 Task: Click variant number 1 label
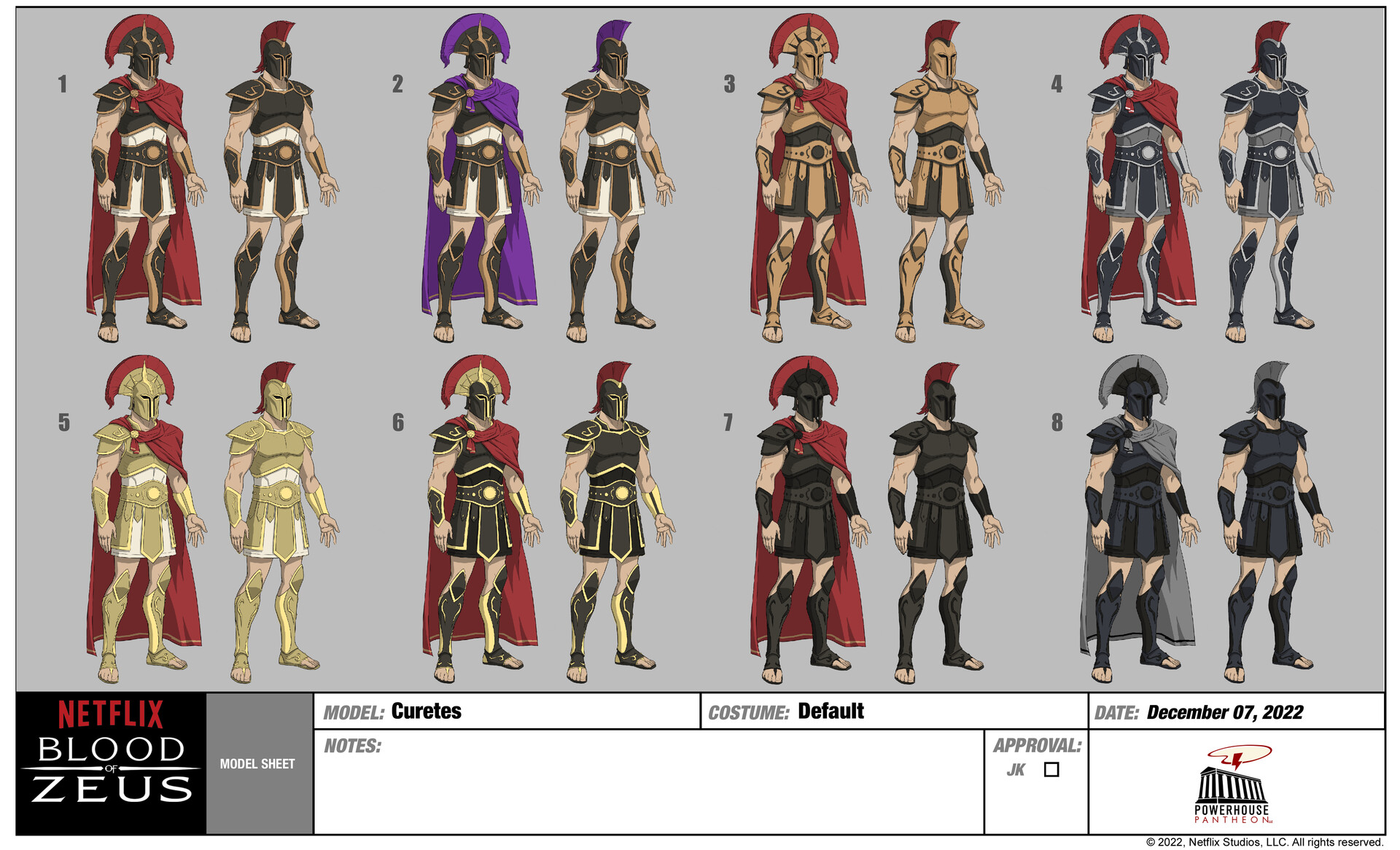coord(63,82)
